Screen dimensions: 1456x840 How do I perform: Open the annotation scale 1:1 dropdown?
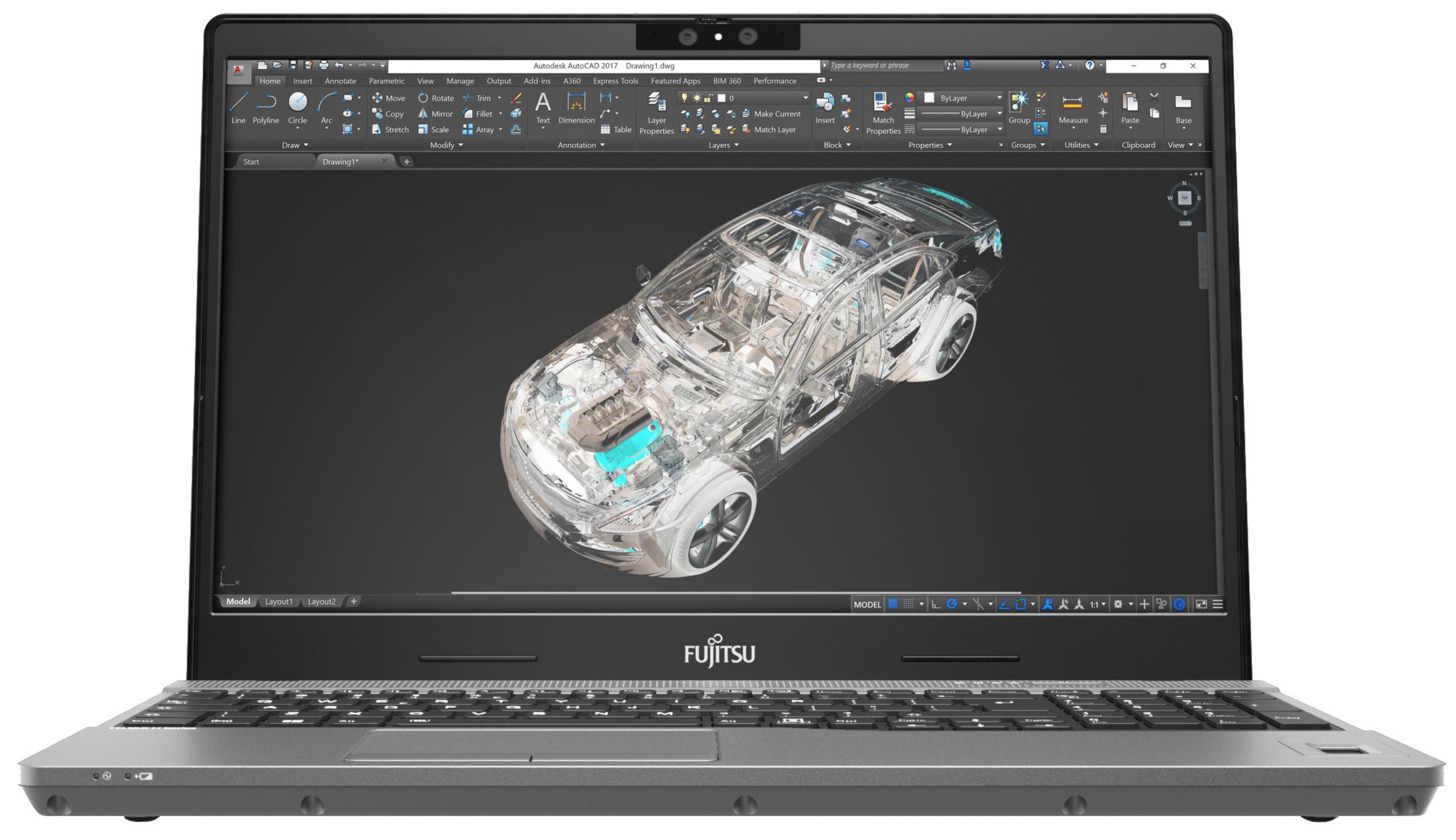[1097, 604]
